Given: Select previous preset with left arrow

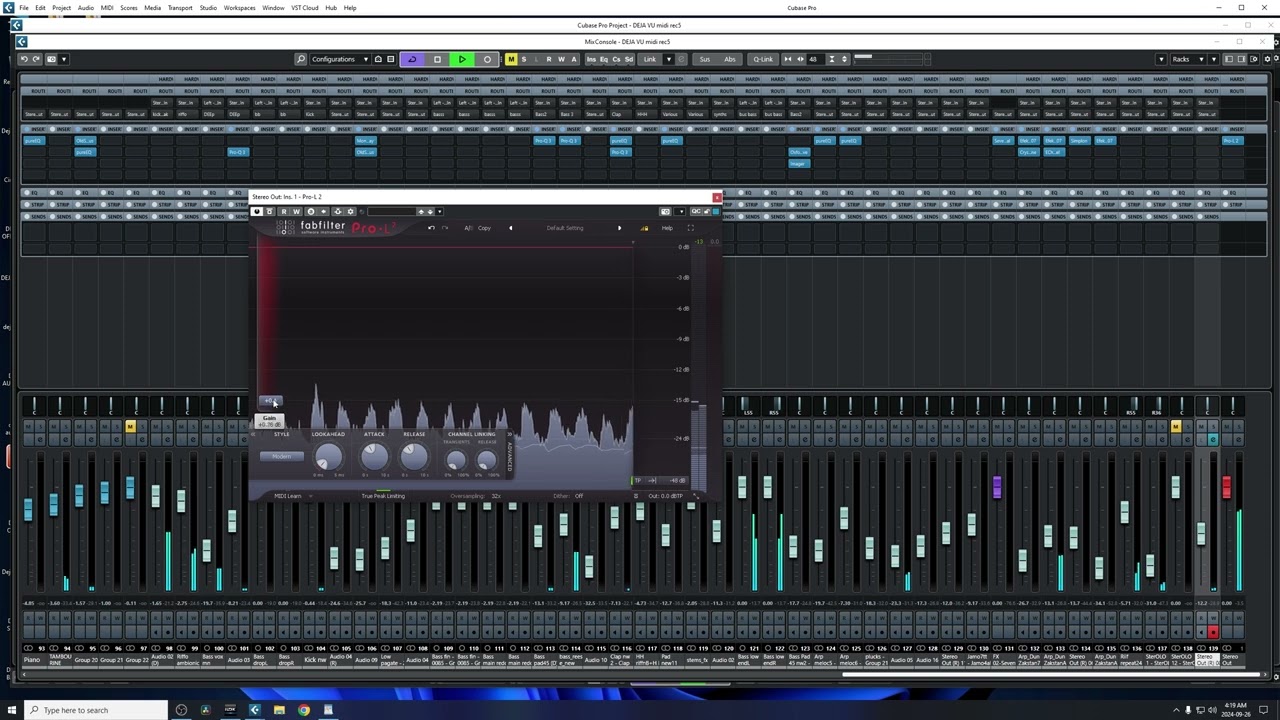Looking at the screenshot, I should [x=511, y=228].
